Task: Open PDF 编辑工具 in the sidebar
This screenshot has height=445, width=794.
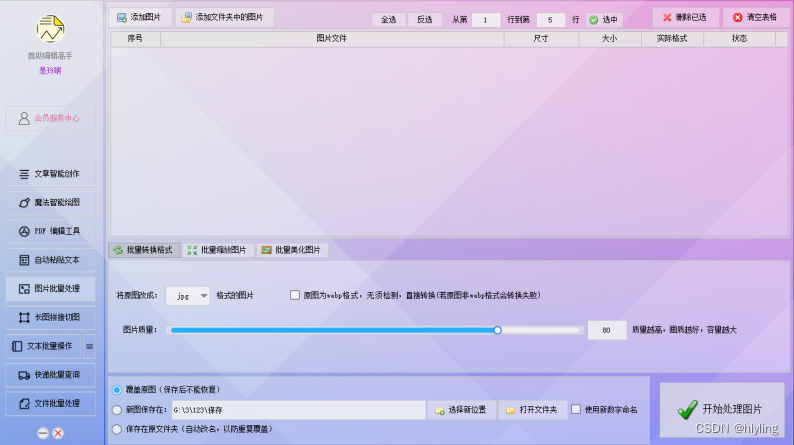Action: (51, 231)
